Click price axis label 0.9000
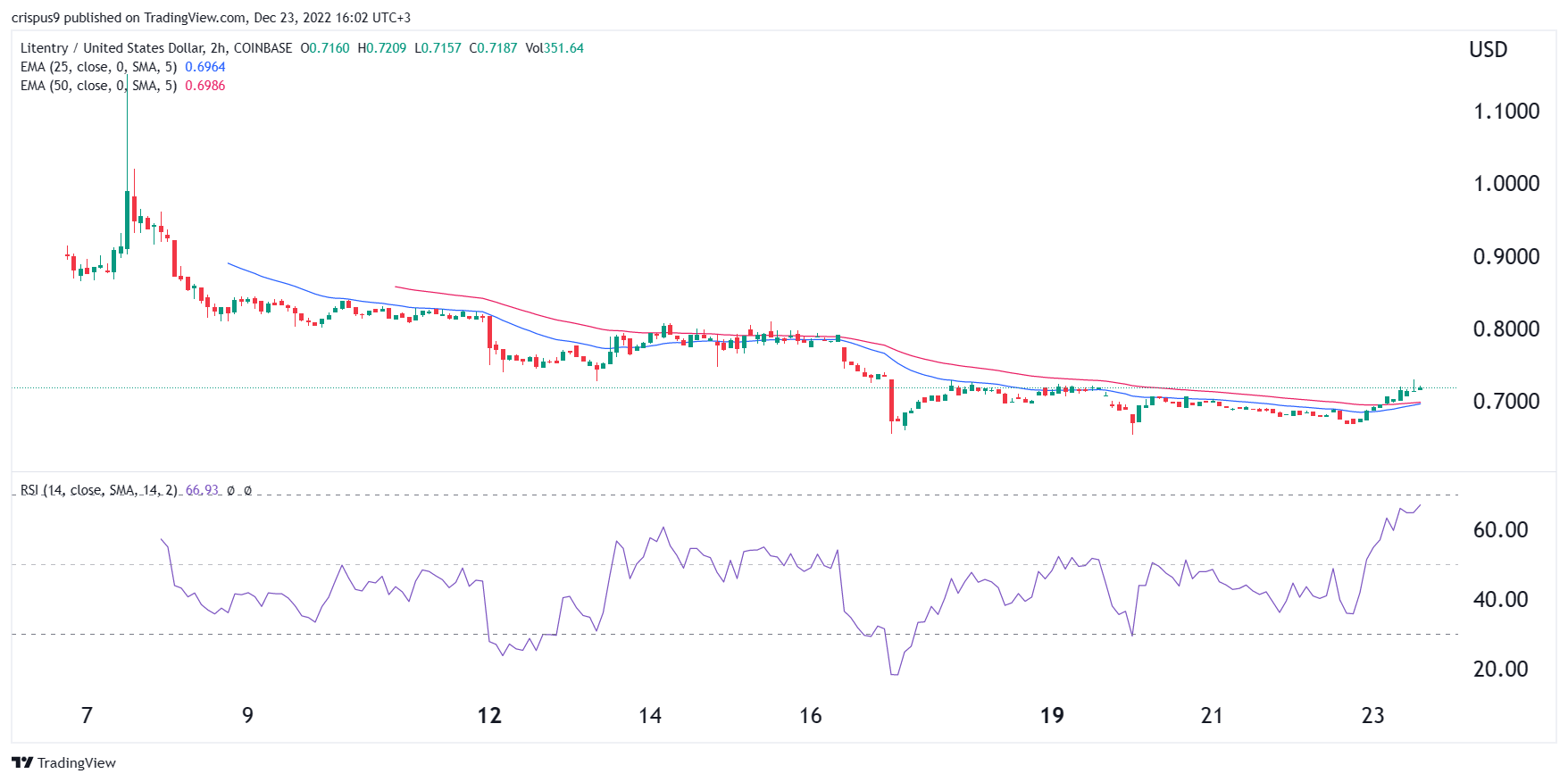Viewport: 1568px width, 782px height. [x=1506, y=257]
